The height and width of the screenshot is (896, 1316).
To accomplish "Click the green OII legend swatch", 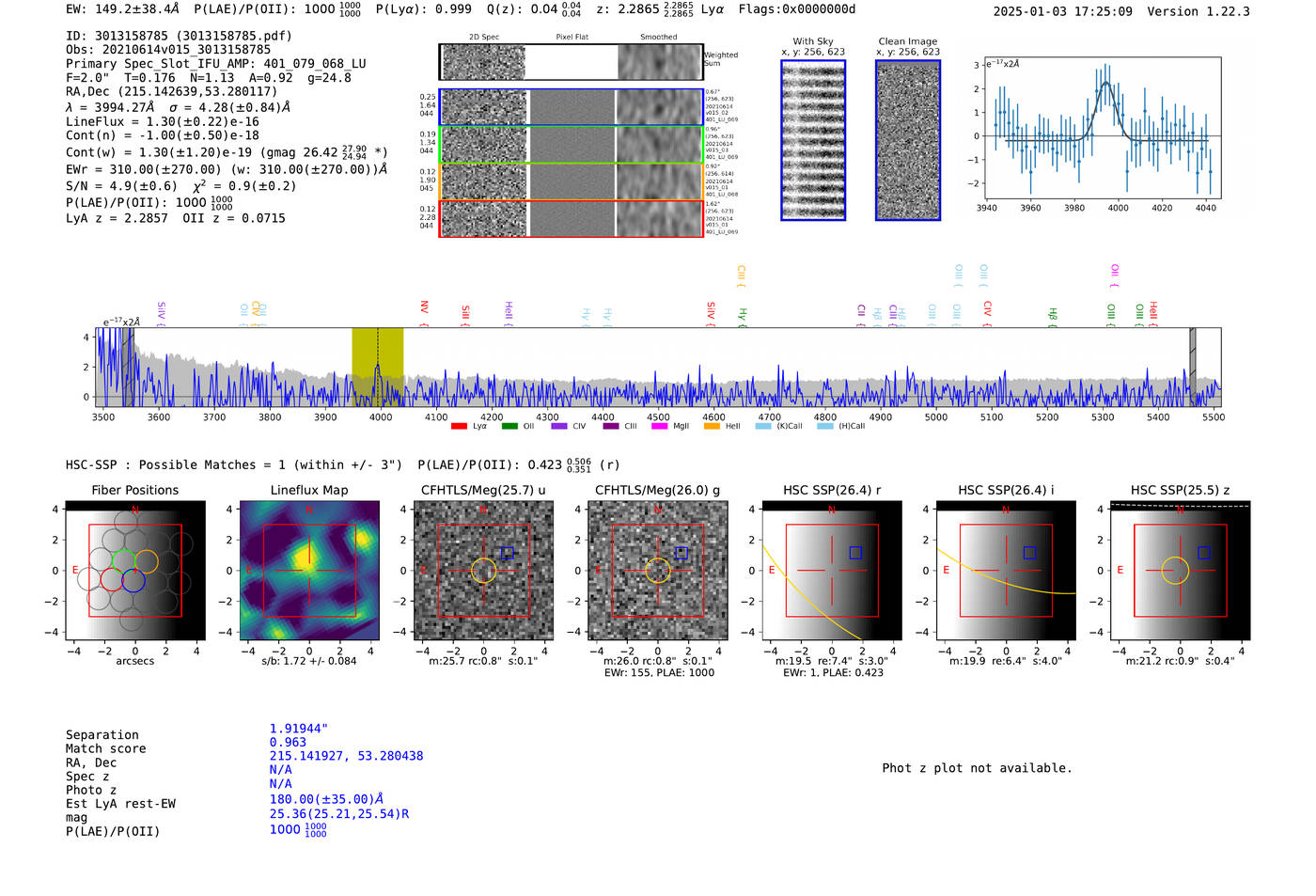I will [509, 426].
